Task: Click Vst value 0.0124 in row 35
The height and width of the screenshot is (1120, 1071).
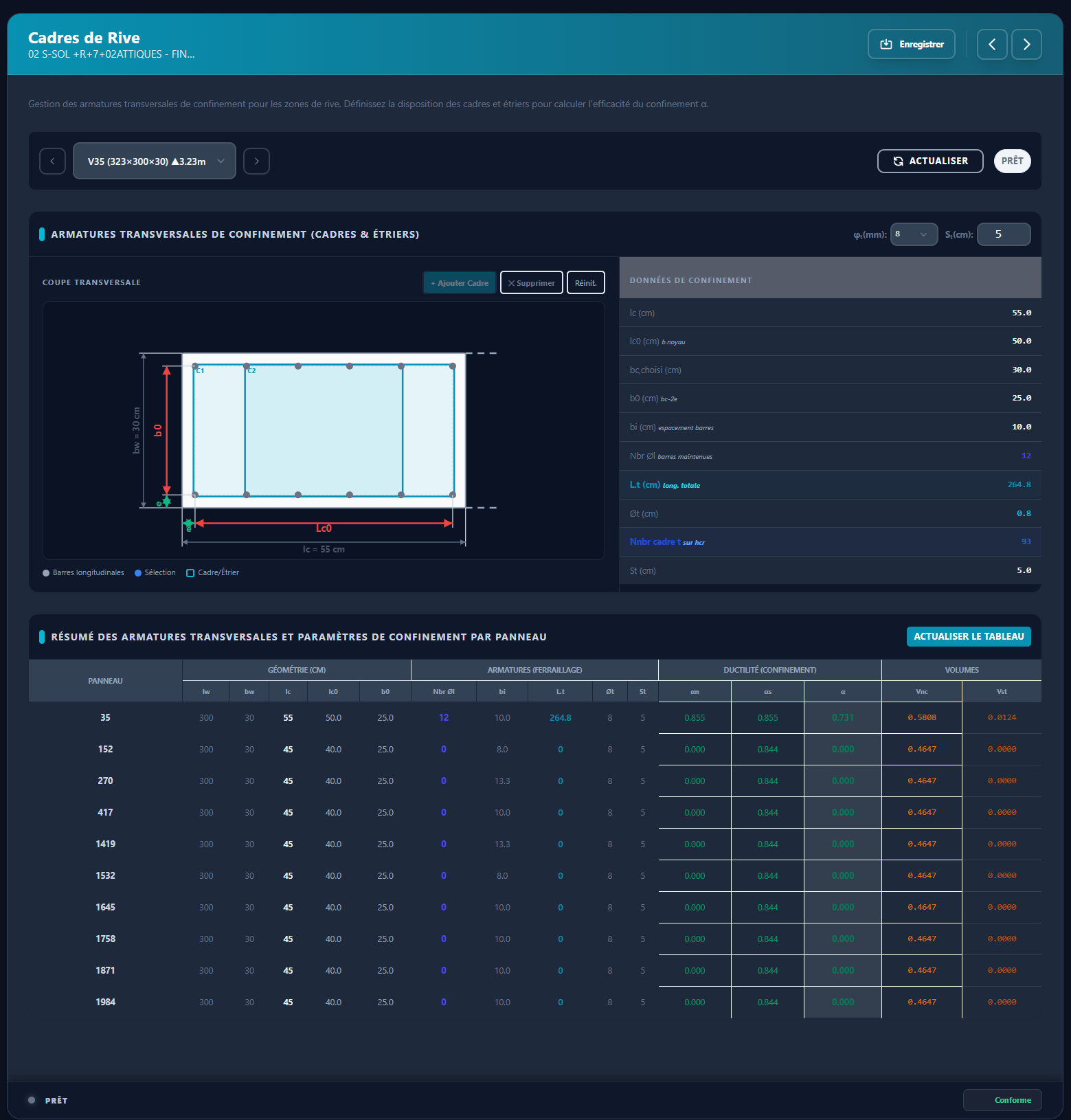Action: coord(1002,717)
